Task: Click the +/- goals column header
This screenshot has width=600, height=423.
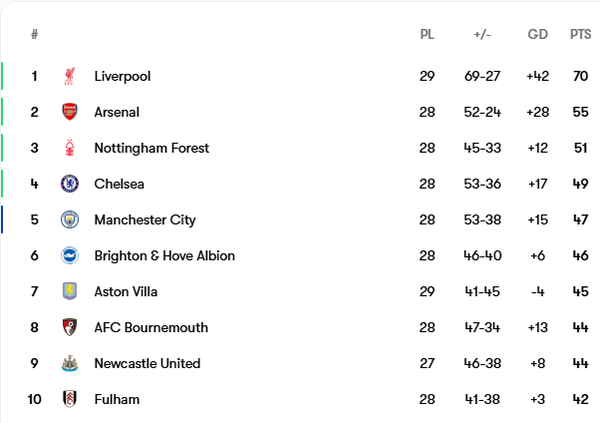Action: pos(482,34)
